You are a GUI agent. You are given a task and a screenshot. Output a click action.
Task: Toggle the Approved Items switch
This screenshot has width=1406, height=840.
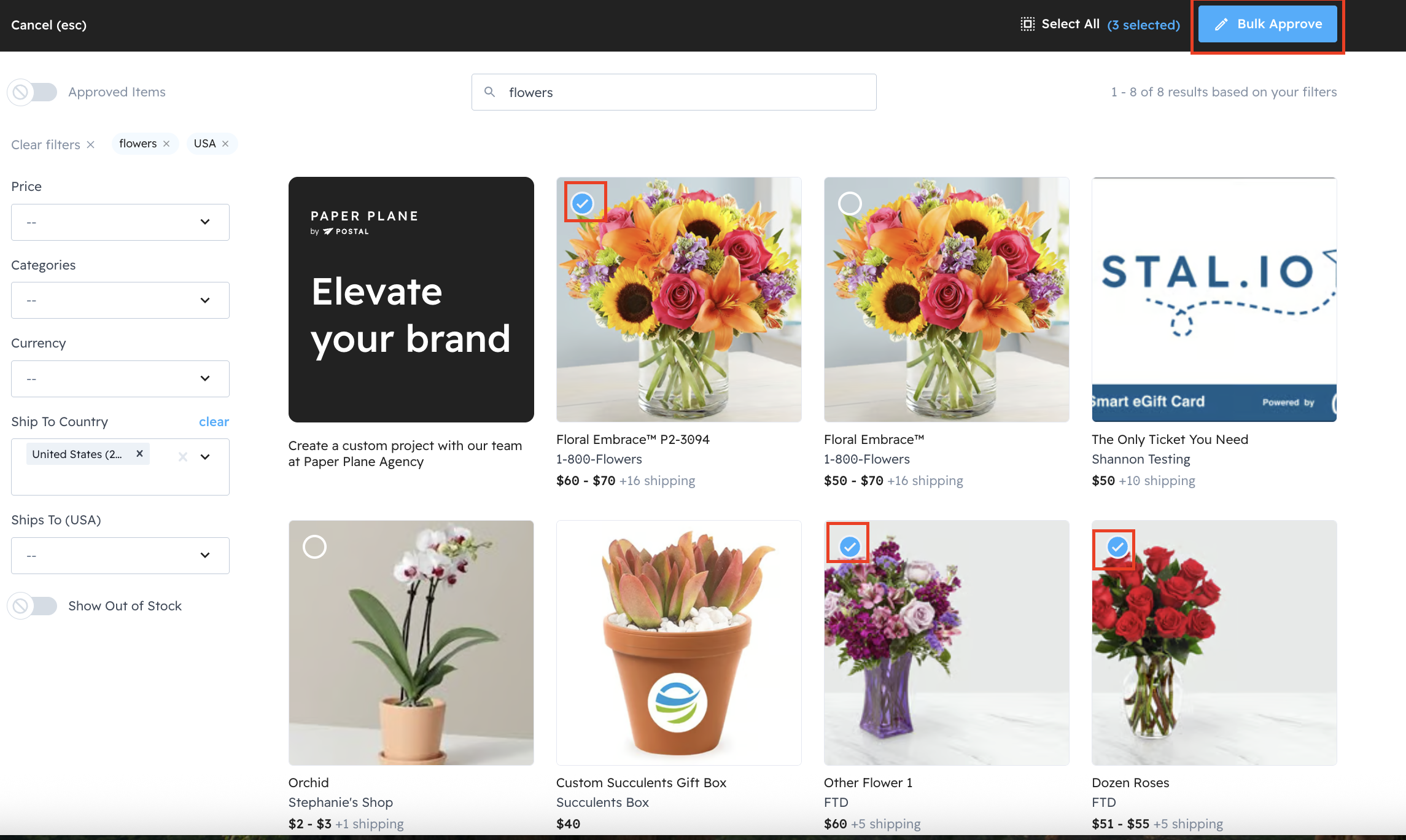point(33,92)
